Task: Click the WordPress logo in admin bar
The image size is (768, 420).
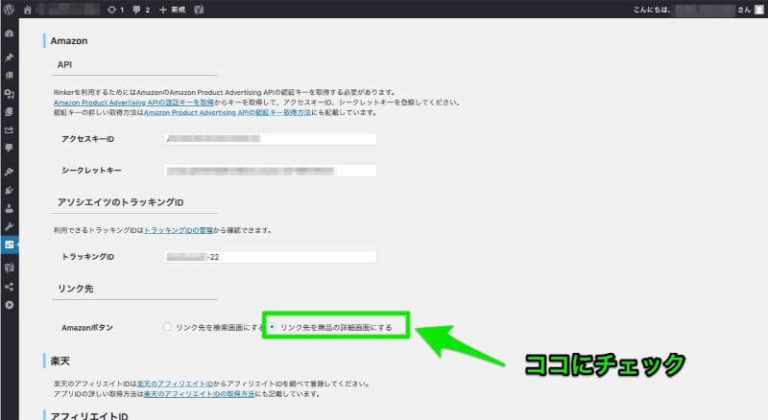Action: tap(9, 9)
